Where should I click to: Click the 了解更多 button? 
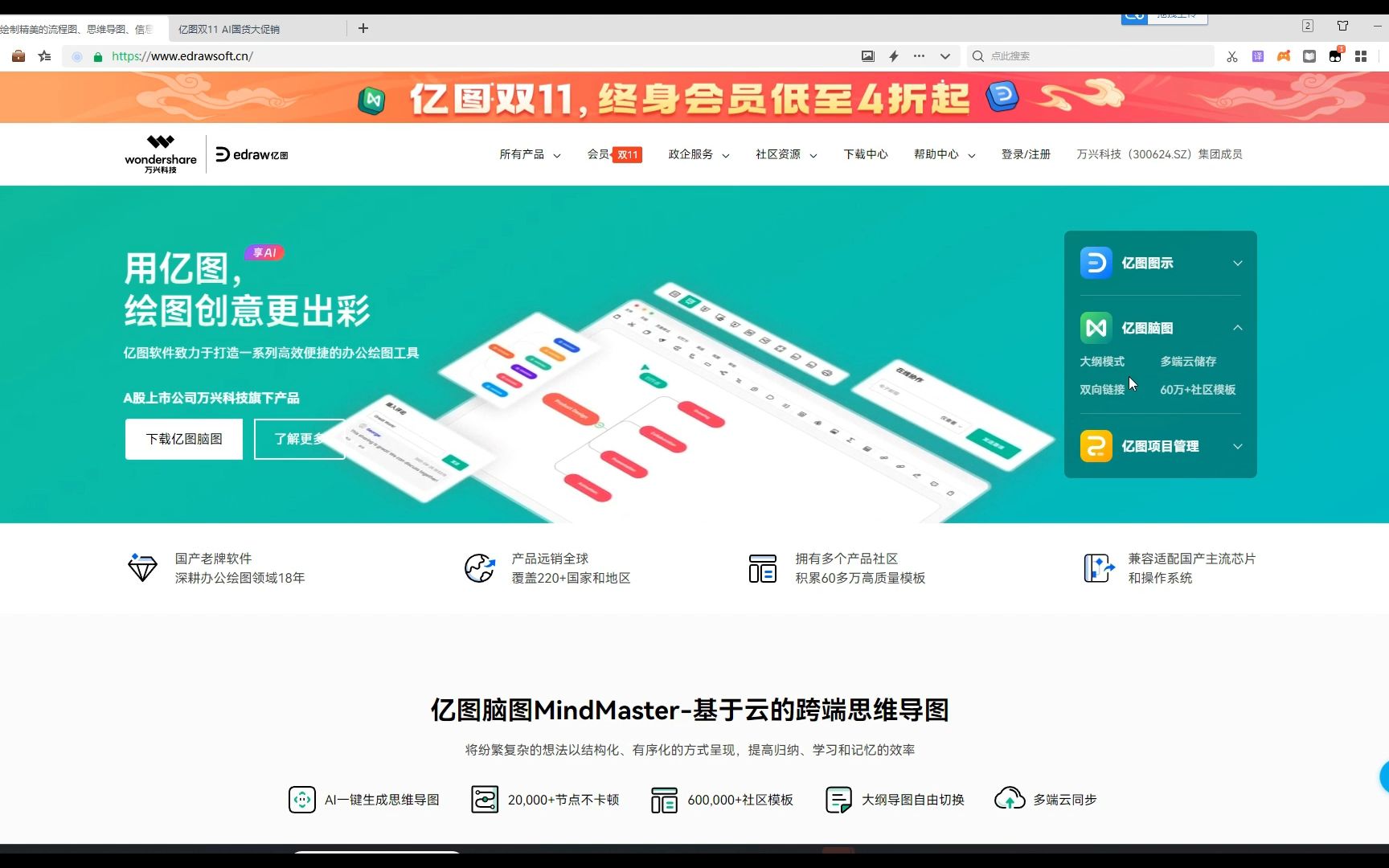[299, 439]
